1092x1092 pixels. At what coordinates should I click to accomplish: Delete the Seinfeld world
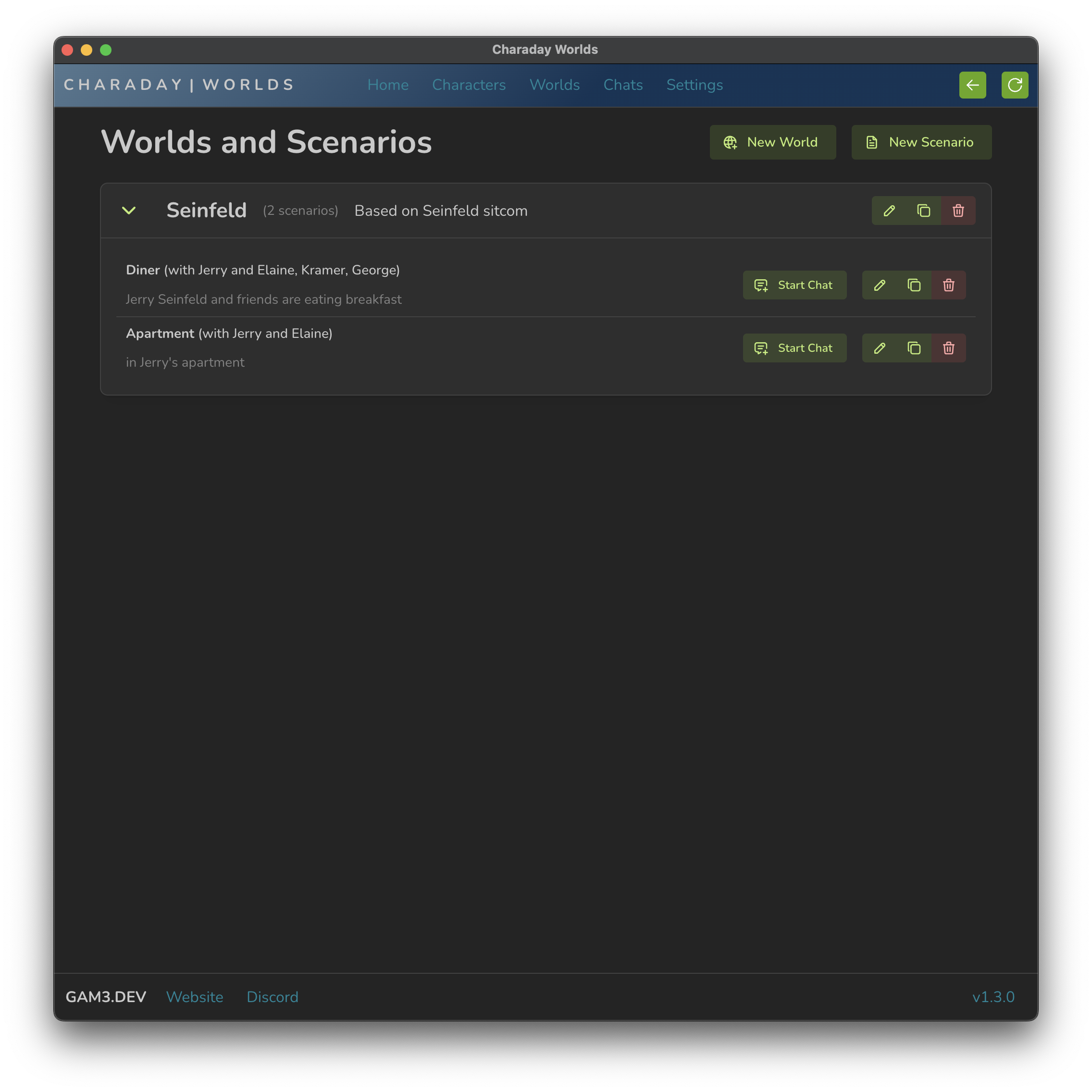[x=958, y=211]
